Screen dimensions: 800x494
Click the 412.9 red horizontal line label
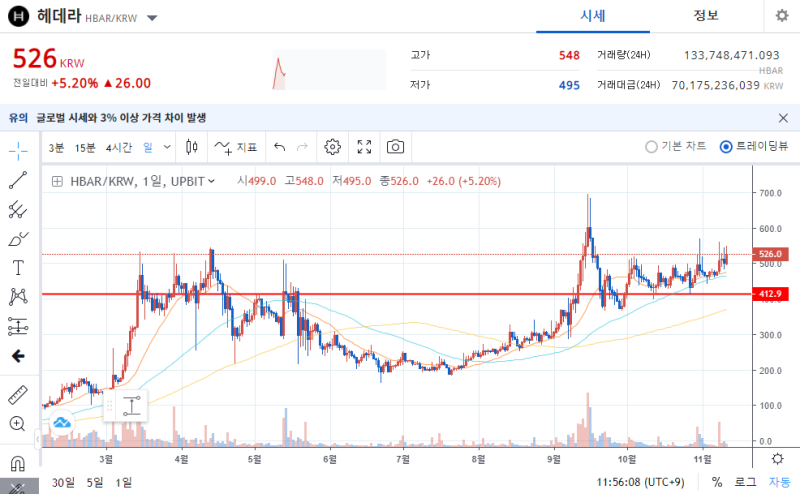point(770,293)
